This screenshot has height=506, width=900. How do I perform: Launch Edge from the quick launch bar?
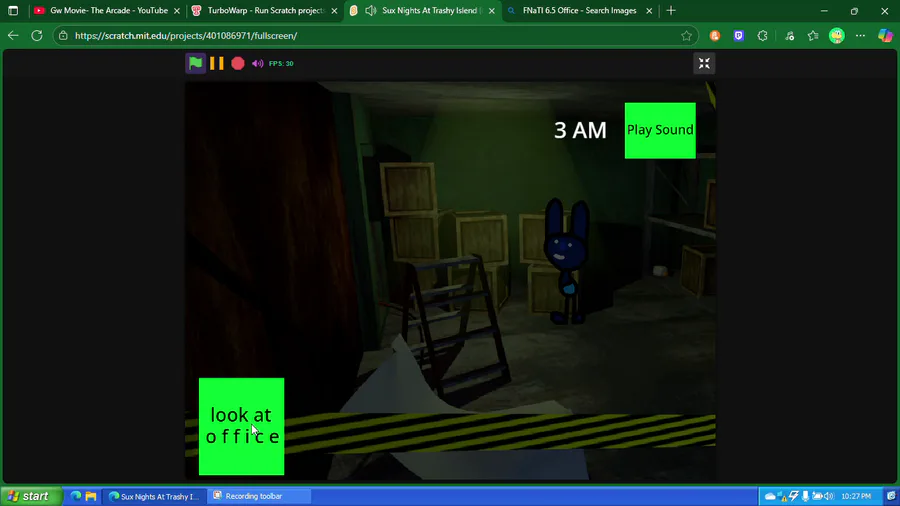click(x=76, y=496)
